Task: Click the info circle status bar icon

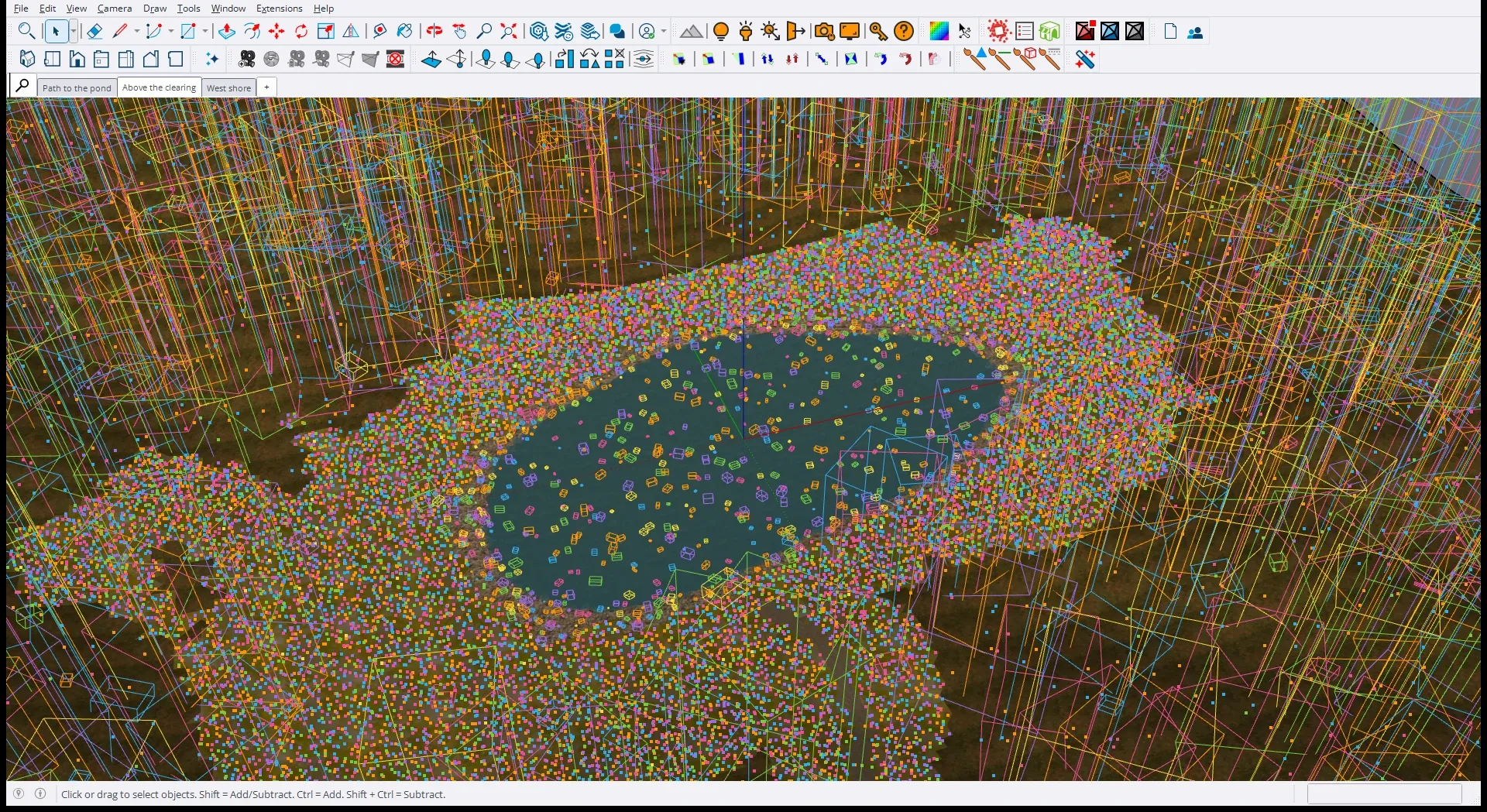Action: 40,793
